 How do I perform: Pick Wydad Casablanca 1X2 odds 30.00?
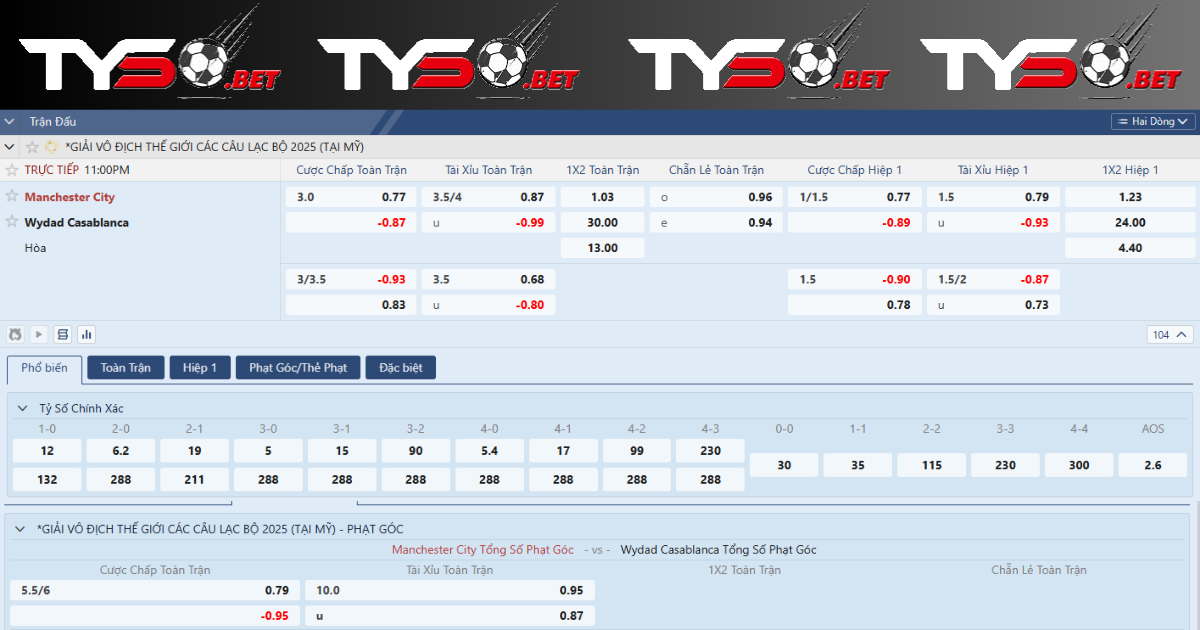point(603,222)
